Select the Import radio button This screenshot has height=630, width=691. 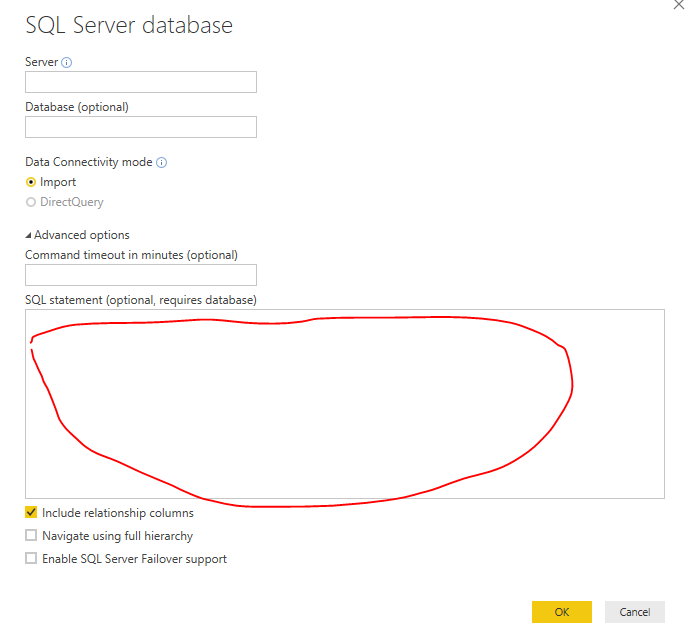pyautogui.click(x=31, y=182)
